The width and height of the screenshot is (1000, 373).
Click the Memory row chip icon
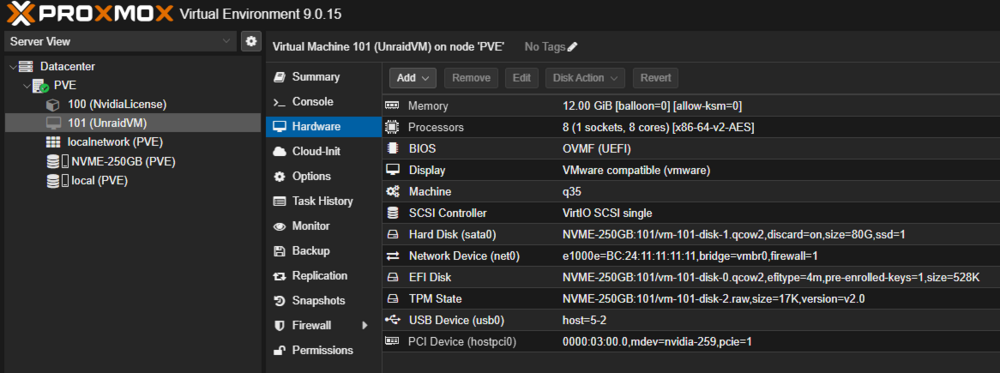(x=392, y=106)
